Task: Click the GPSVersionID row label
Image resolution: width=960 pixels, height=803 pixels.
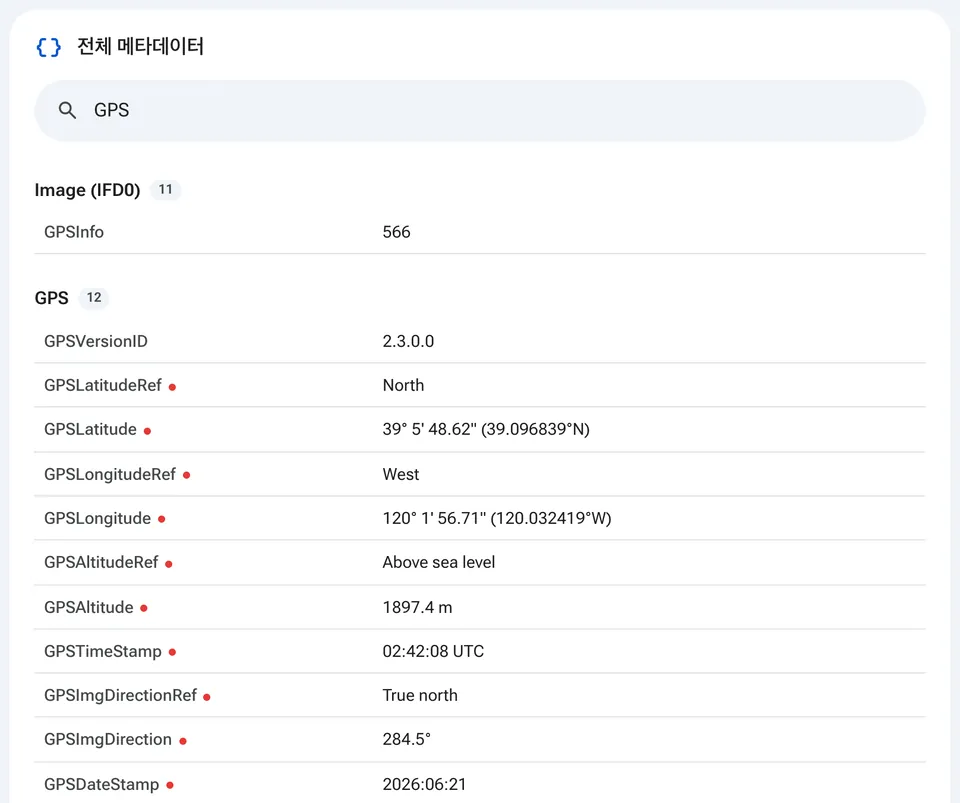Action: pyautogui.click(x=96, y=342)
